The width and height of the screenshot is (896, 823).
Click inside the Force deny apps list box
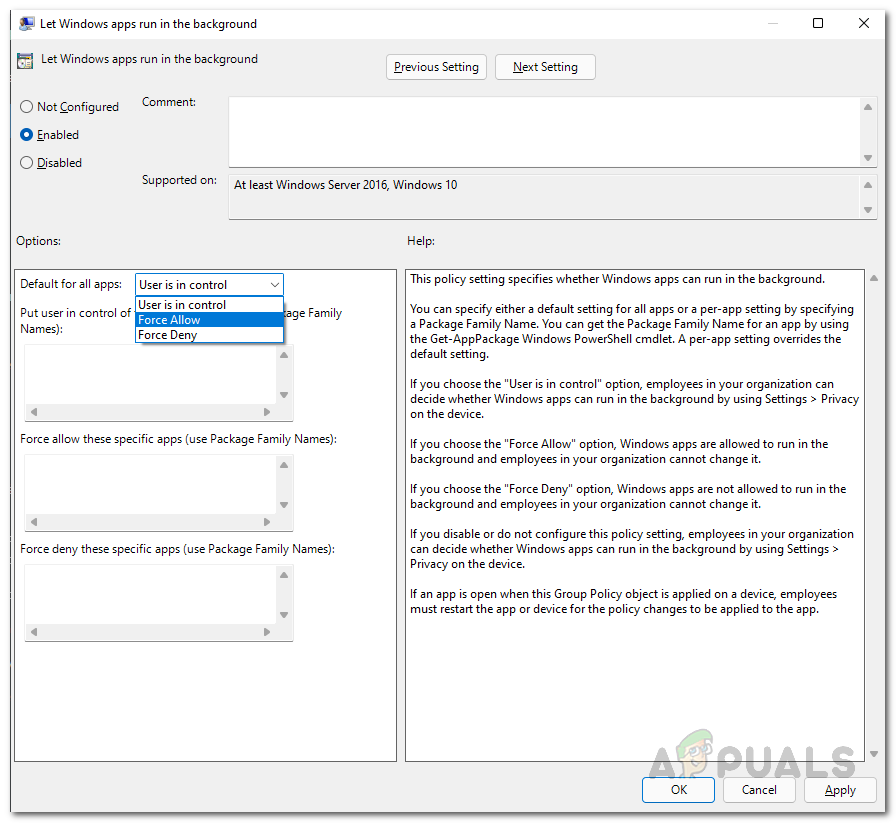tap(151, 594)
